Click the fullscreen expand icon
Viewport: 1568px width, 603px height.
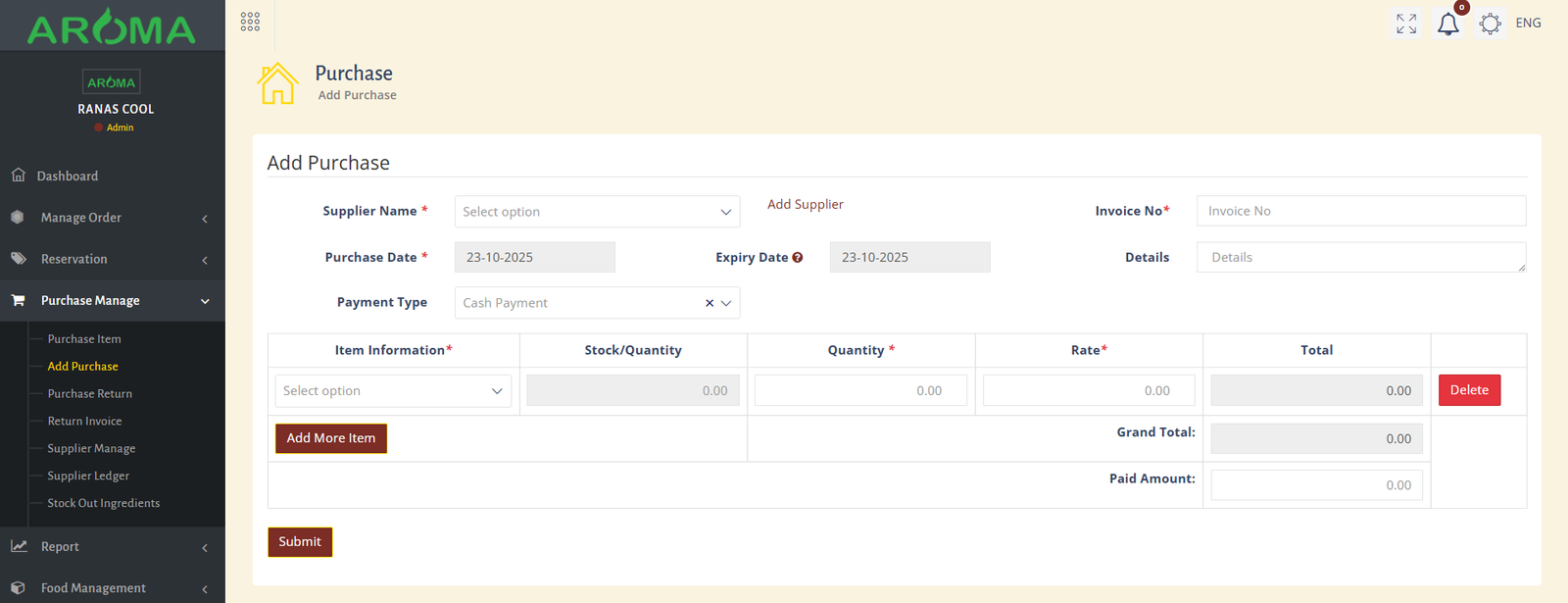1406,24
